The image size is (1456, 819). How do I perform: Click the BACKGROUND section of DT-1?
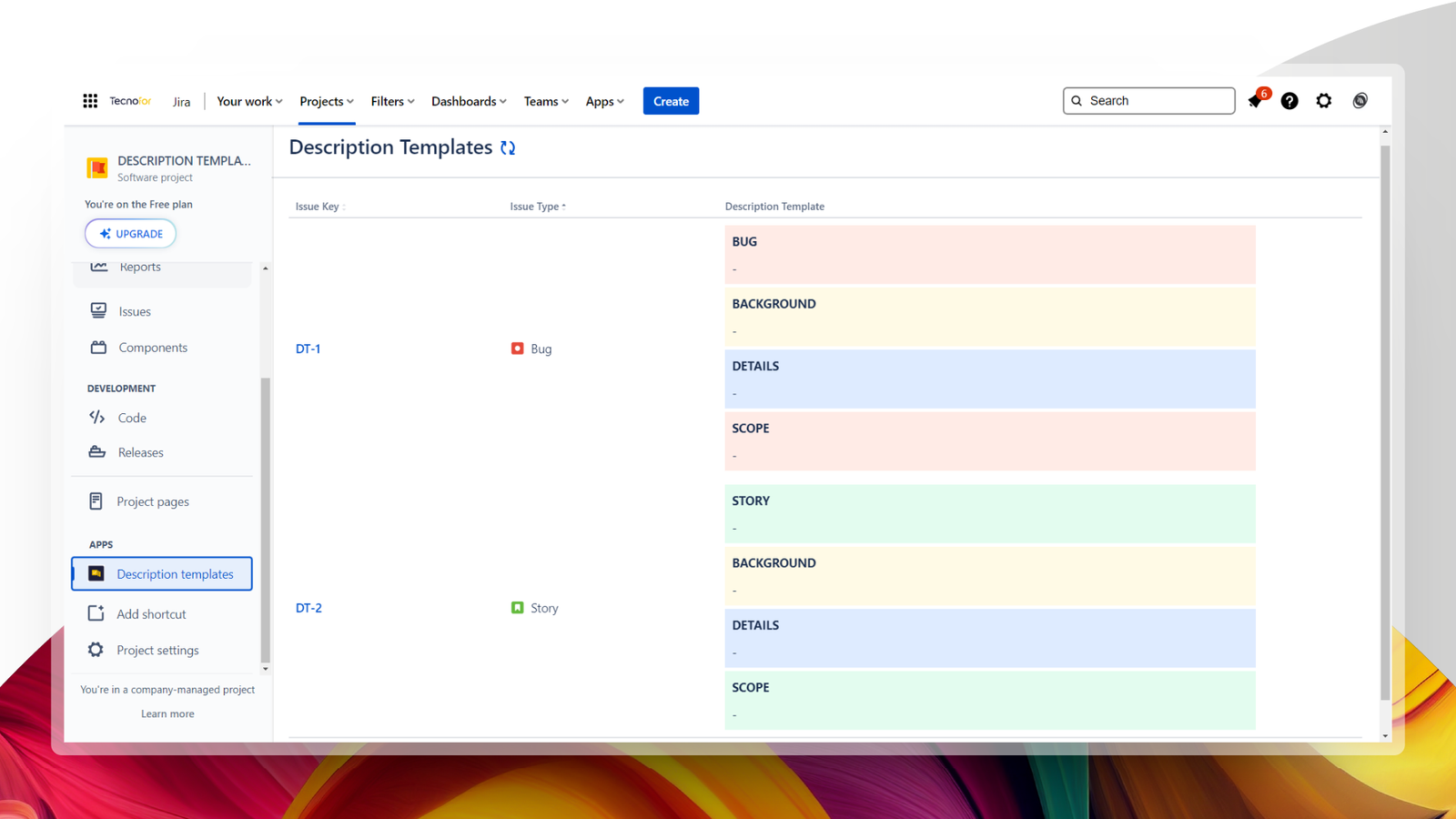pyautogui.click(x=990, y=317)
